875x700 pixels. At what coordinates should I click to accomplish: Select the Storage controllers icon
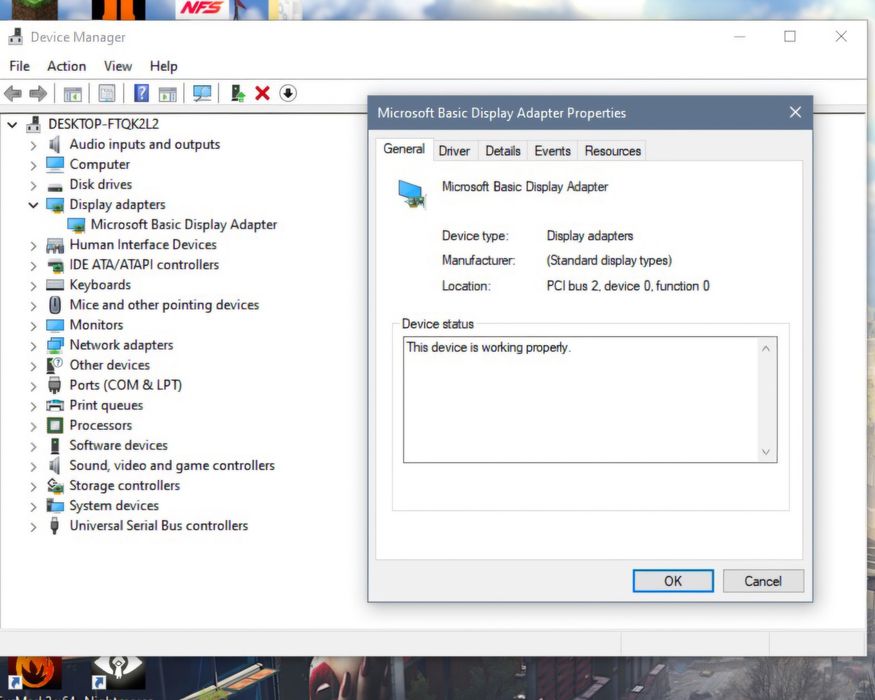coord(55,486)
